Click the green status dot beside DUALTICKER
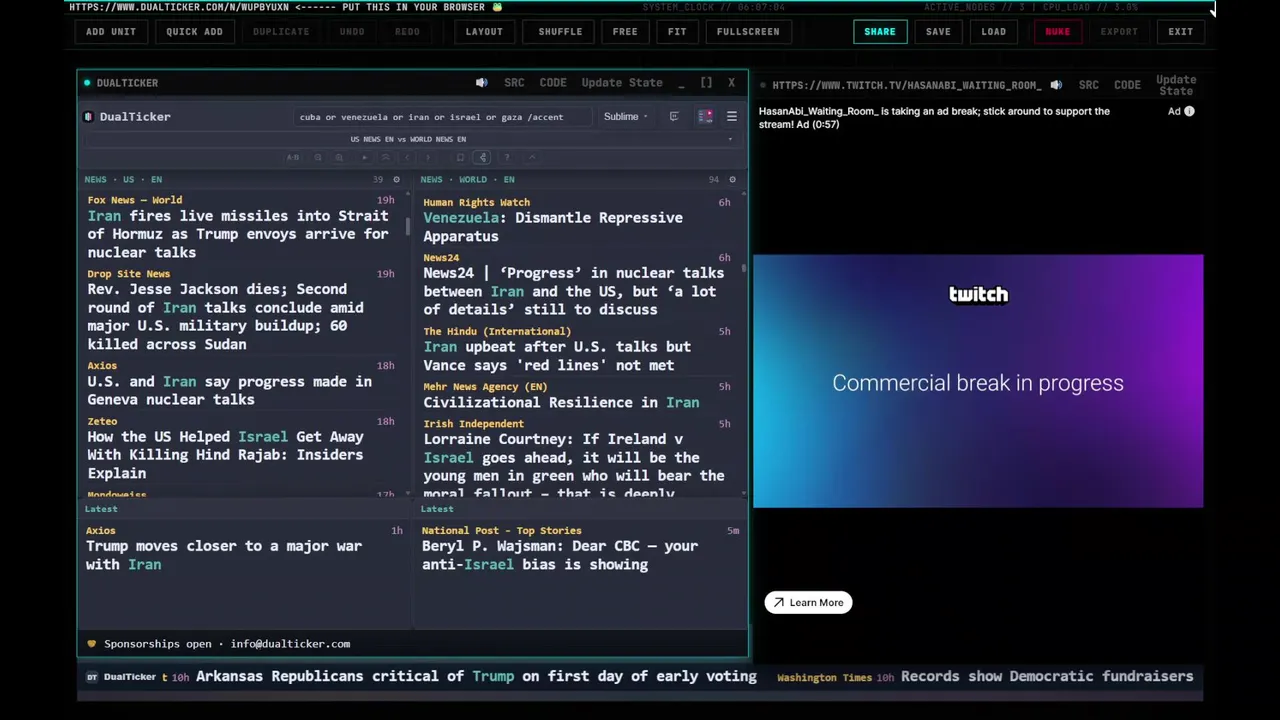The width and height of the screenshot is (1280, 720). (x=87, y=83)
